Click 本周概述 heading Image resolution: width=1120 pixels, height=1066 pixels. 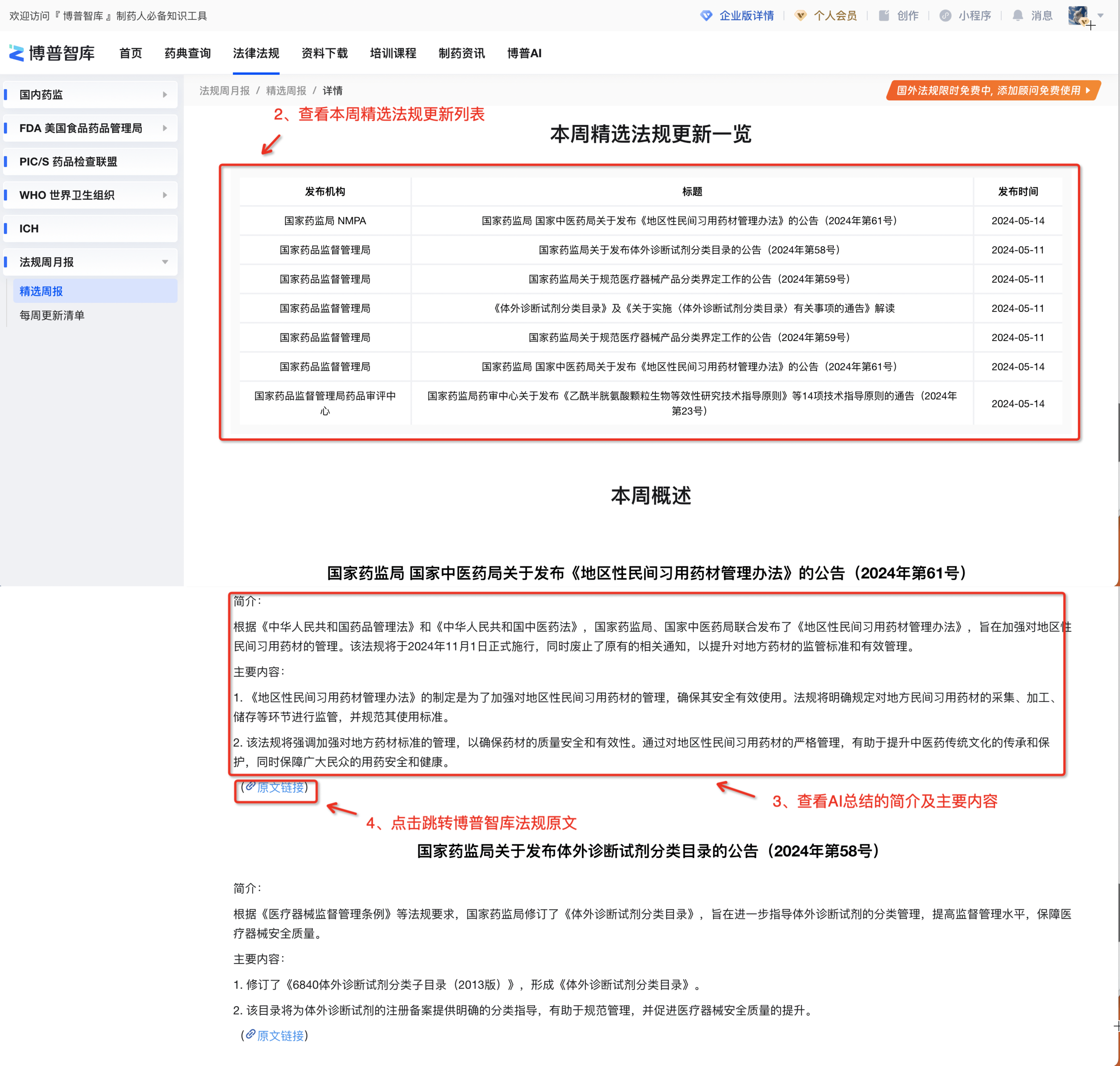click(650, 496)
